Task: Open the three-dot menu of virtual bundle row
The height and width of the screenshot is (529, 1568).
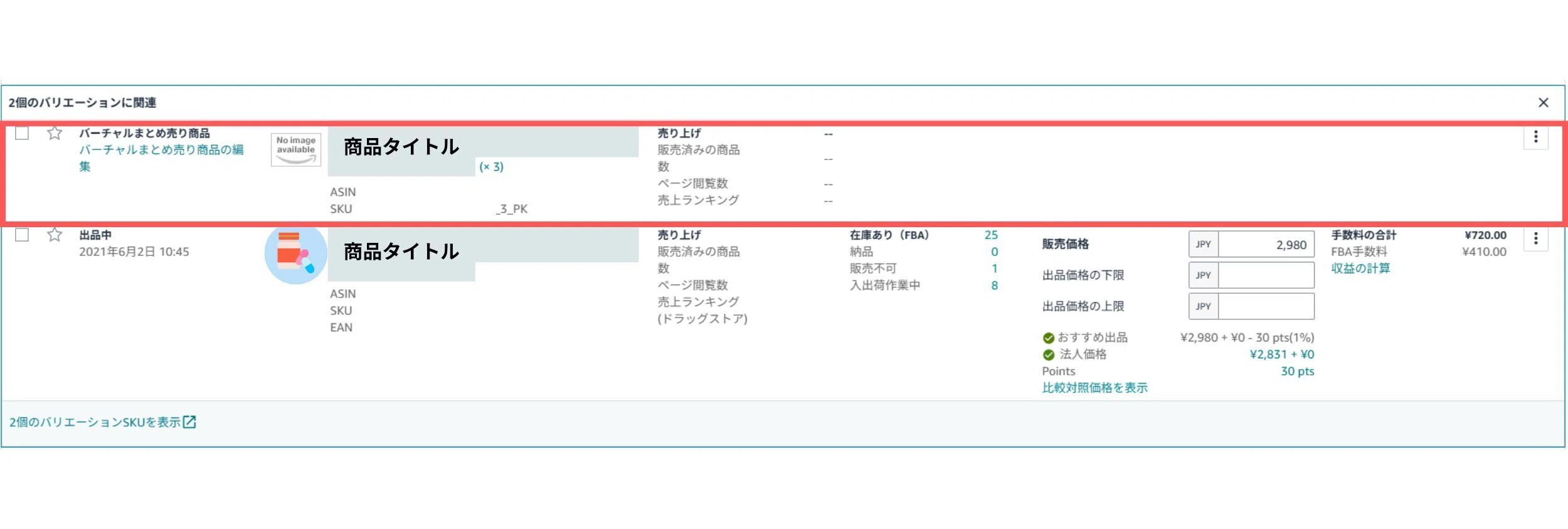Action: (1535, 137)
